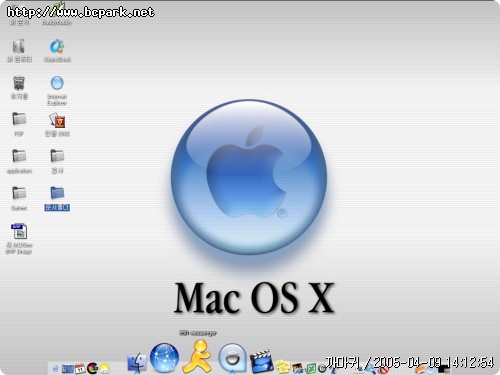Viewport: 500px width, 375px height.
Task: Open the gray folder right of application folder
Action: coord(57,156)
